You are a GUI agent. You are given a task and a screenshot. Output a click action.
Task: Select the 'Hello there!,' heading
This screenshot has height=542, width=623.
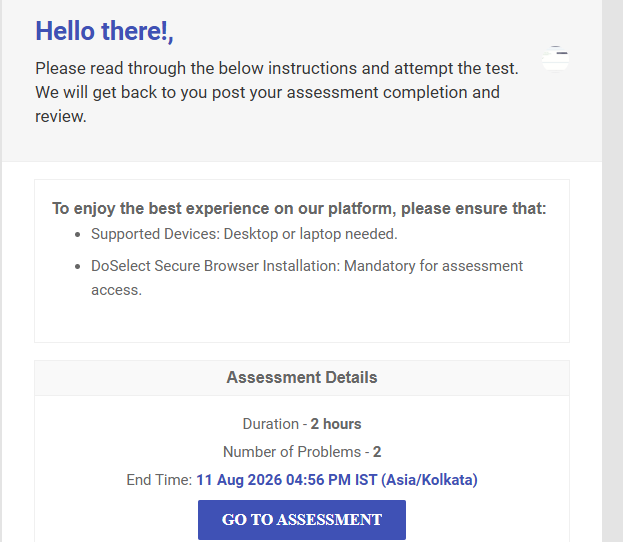click(x=104, y=31)
